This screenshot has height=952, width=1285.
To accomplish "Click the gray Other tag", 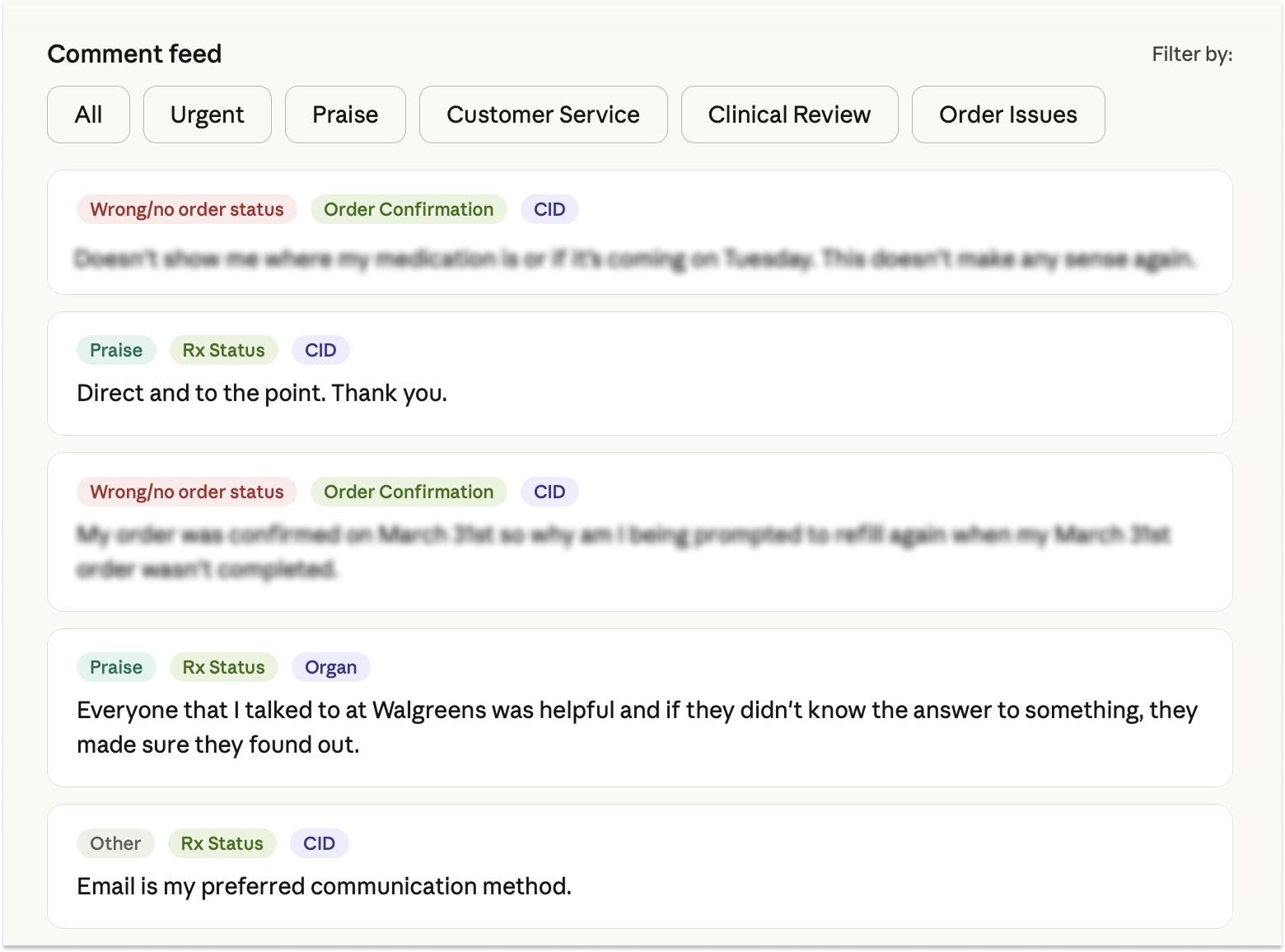I will 115,843.
